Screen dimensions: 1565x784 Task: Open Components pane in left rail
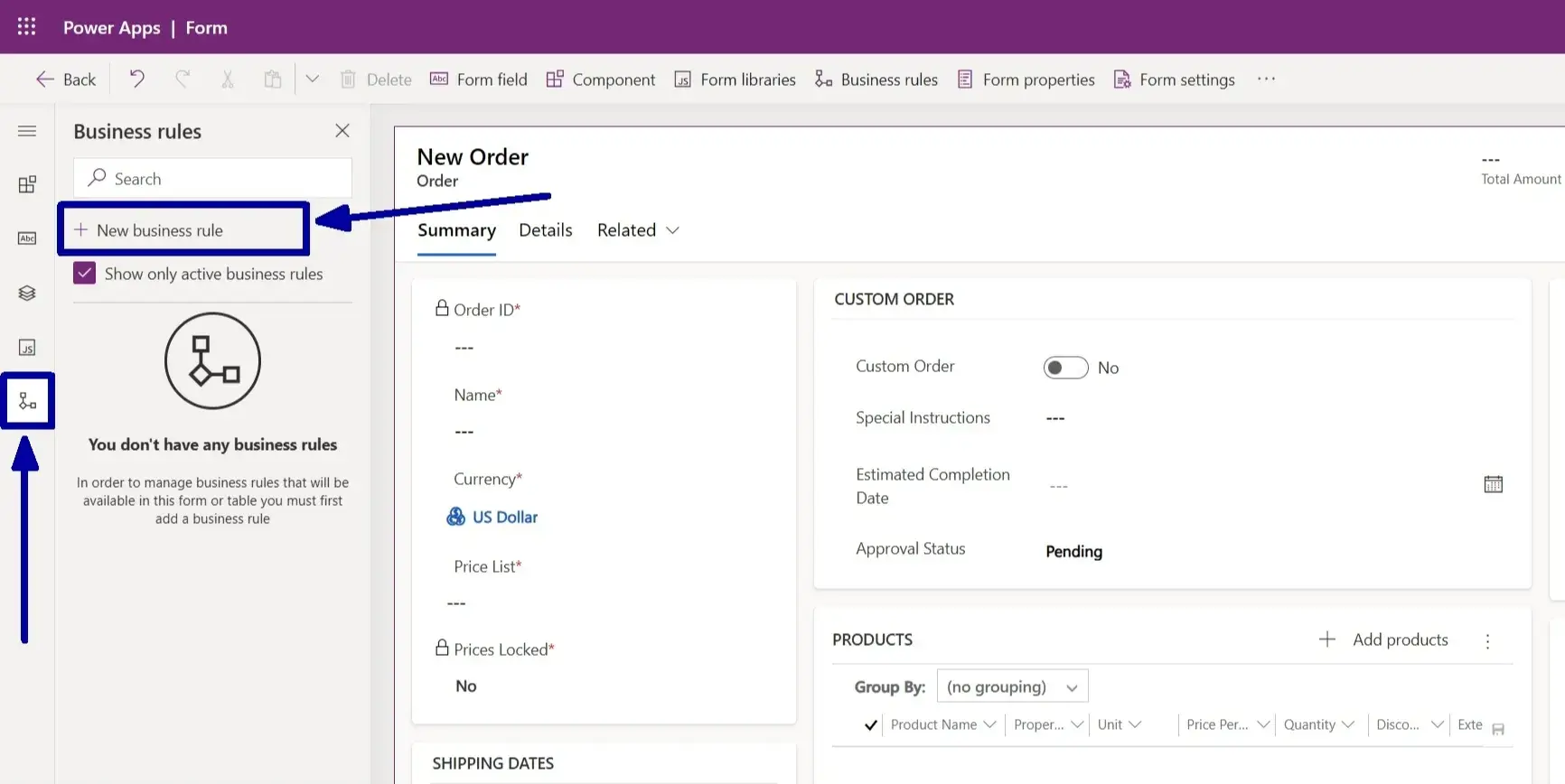[x=27, y=184]
